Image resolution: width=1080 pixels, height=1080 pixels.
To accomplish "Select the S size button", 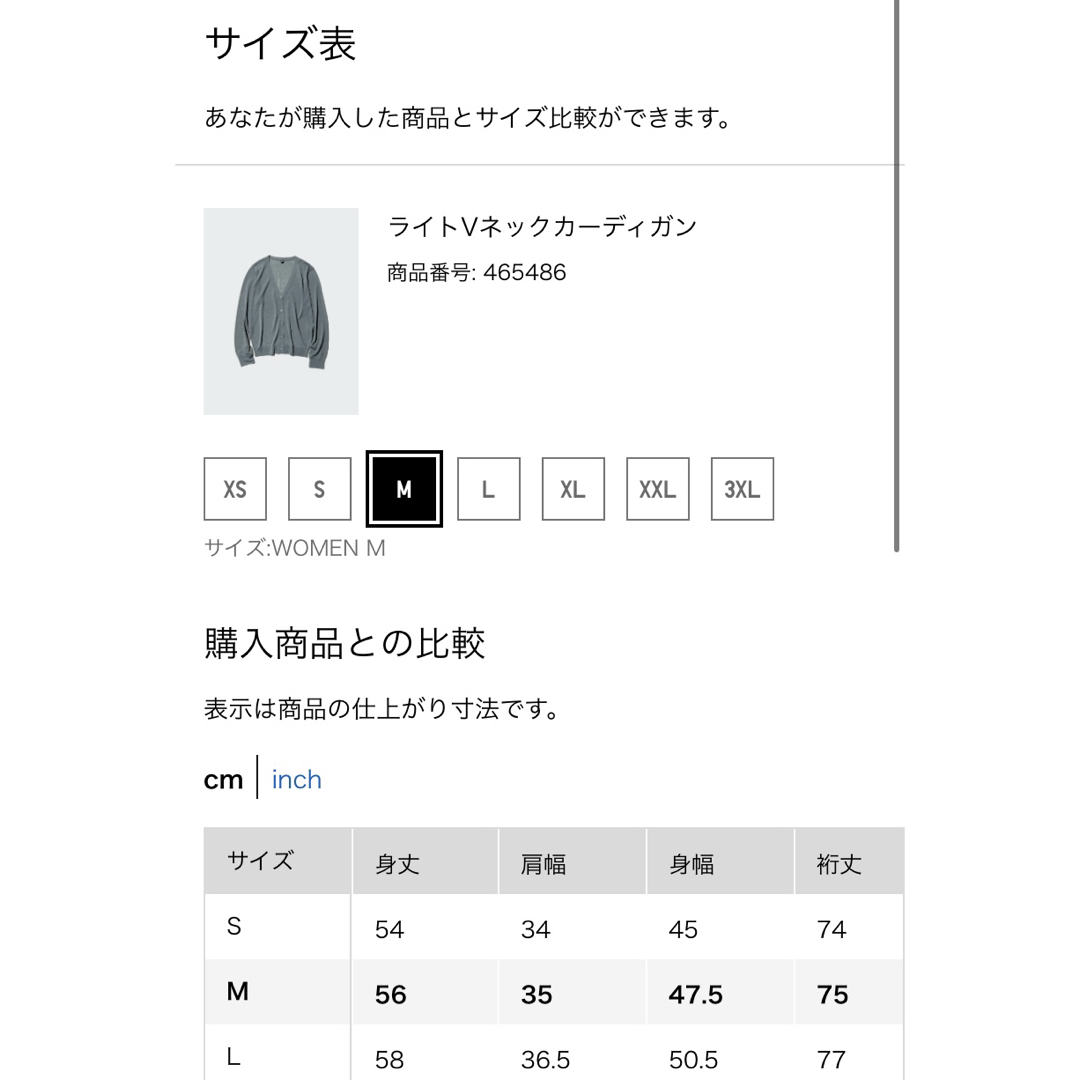I will pyautogui.click(x=320, y=489).
